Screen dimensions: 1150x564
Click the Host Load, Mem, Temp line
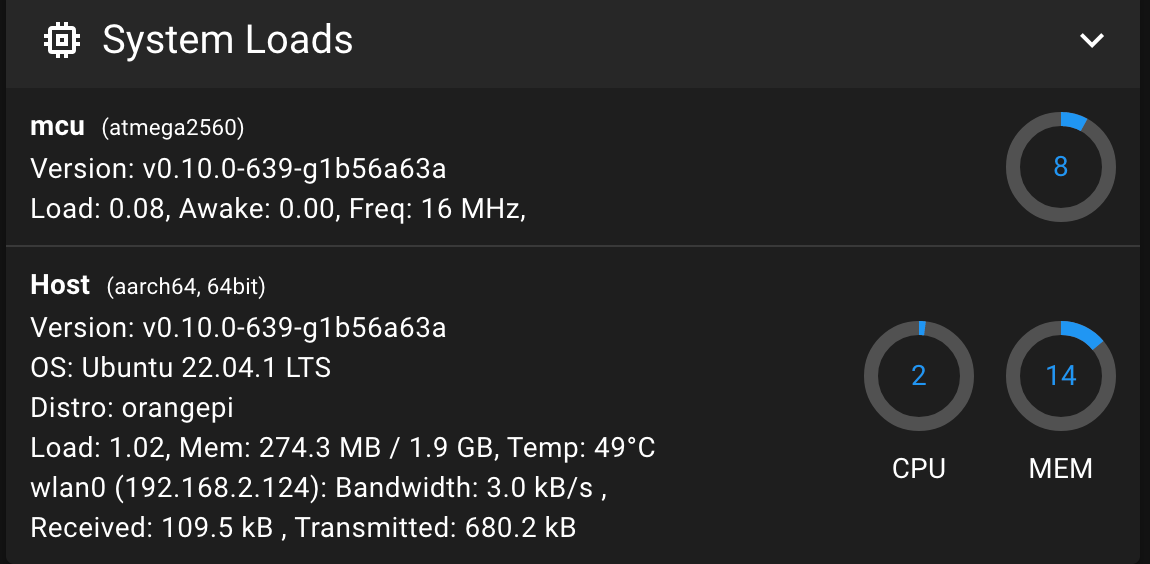tap(343, 447)
